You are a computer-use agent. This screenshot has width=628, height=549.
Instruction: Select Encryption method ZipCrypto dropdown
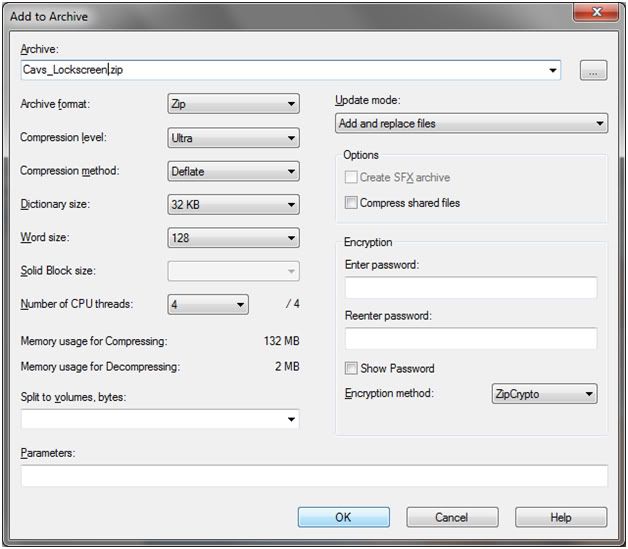pyautogui.click(x=543, y=394)
